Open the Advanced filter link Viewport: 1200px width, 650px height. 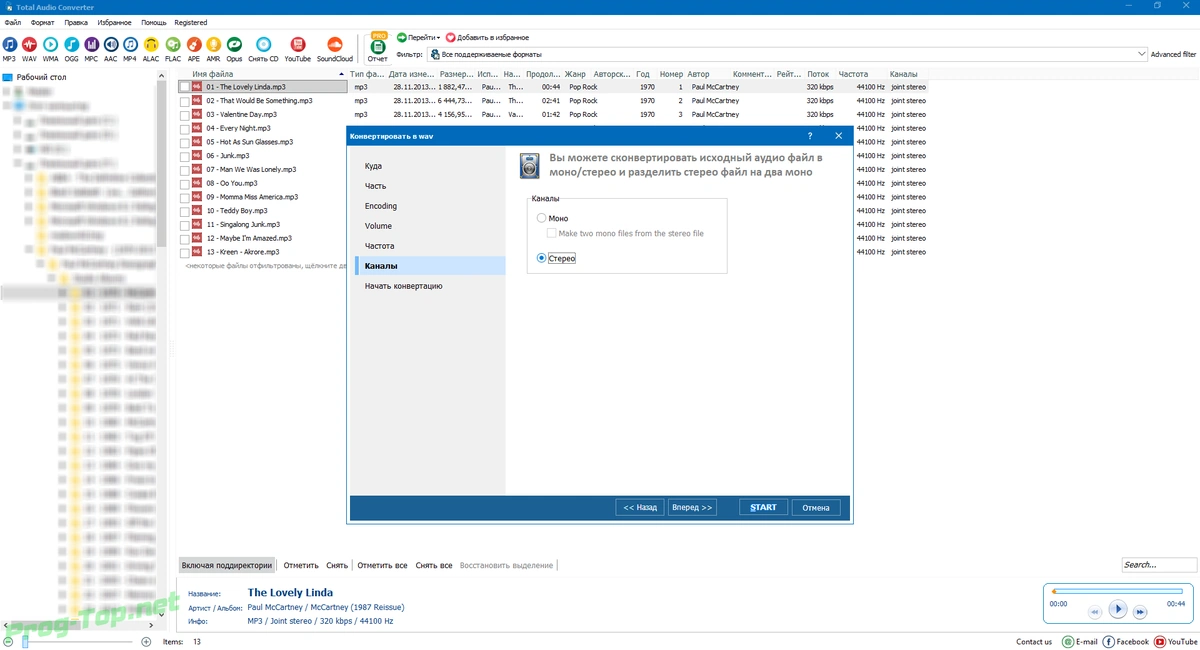point(1173,54)
